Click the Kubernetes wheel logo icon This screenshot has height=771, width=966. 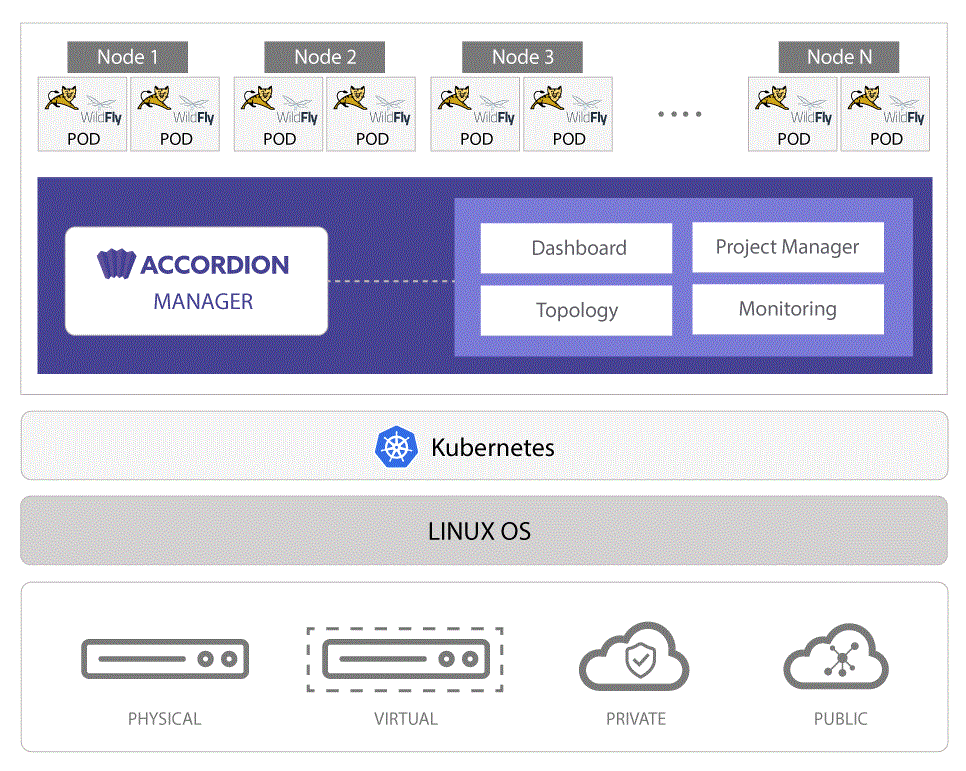click(x=396, y=447)
